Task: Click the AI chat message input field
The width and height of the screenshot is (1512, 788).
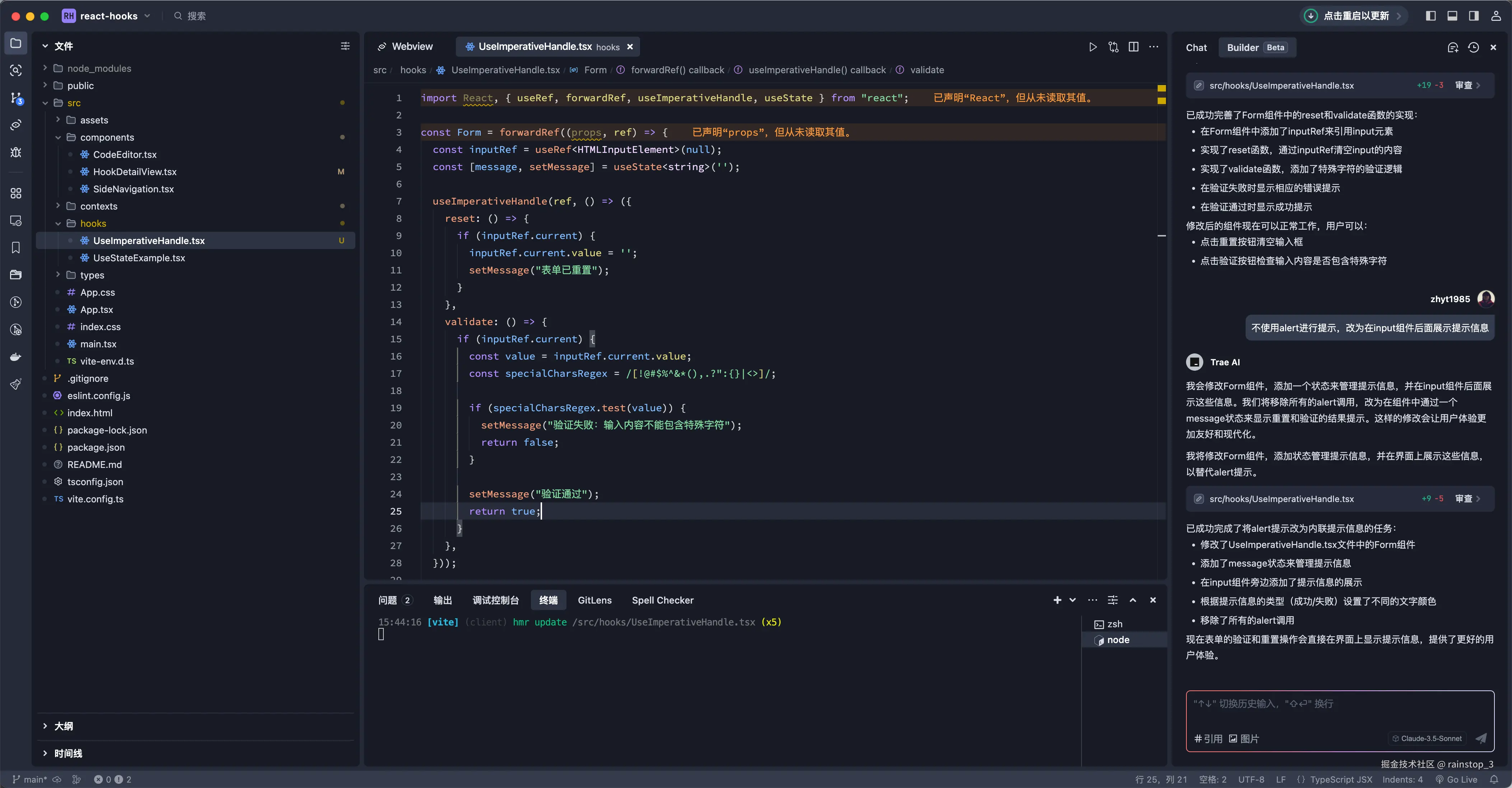Action: [x=1338, y=710]
